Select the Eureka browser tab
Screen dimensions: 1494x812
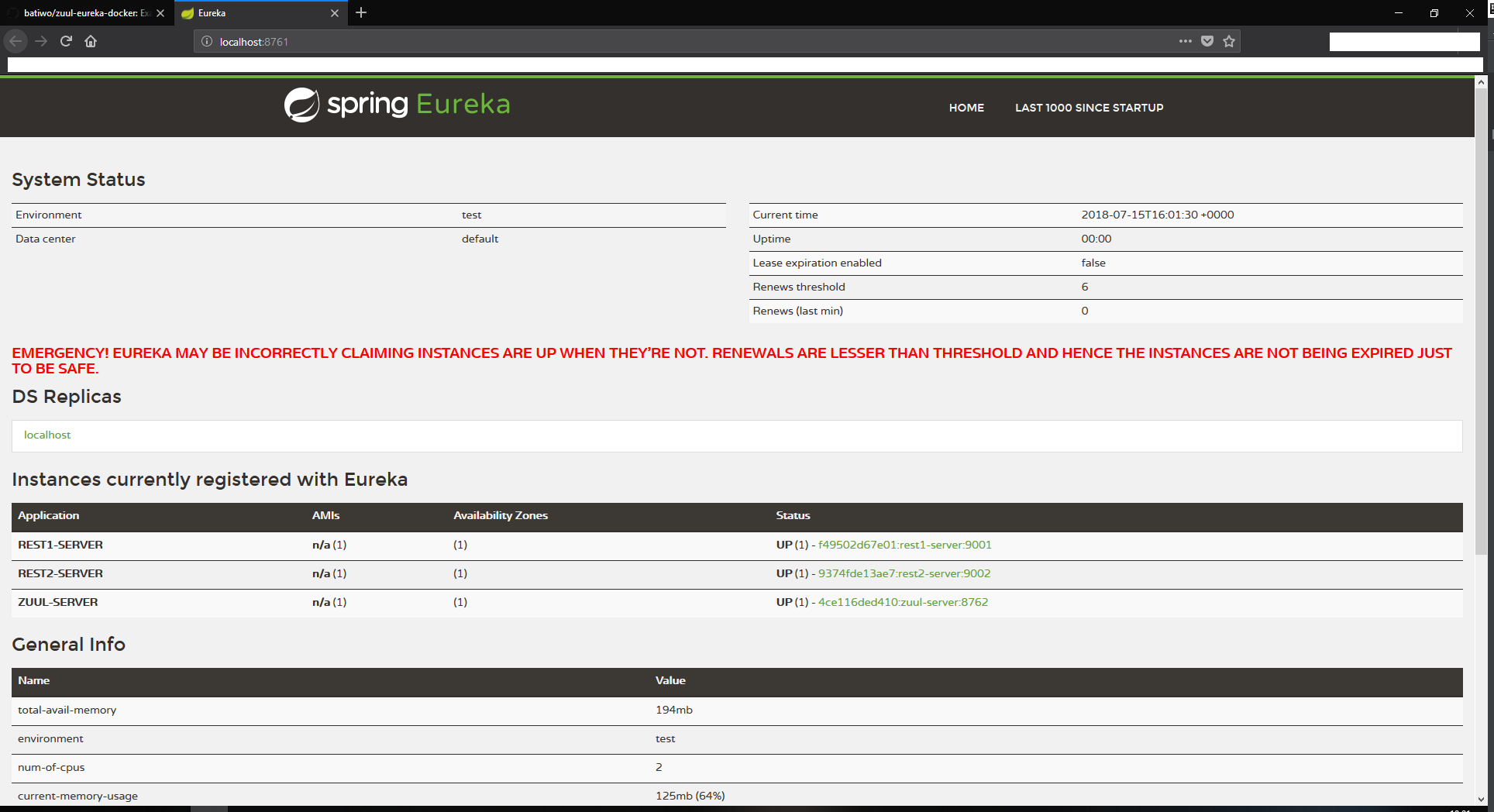(x=260, y=13)
